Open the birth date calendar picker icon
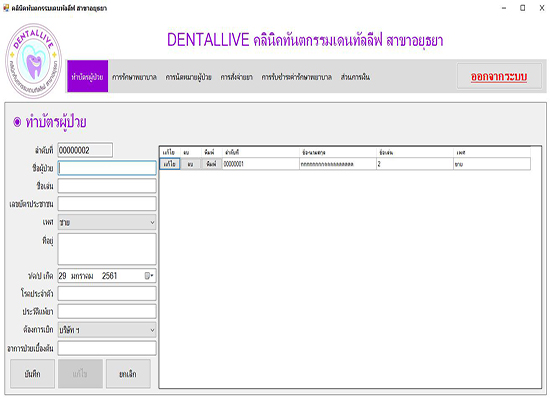Screen dimensions: 550x400 (149, 276)
